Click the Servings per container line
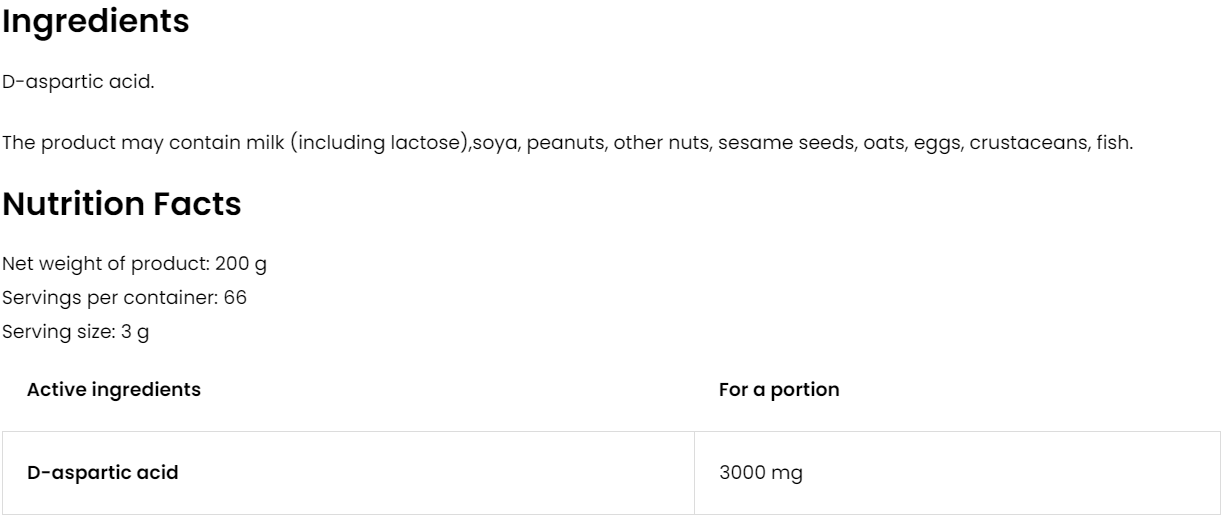This screenshot has height=523, width=1225. point(124,297)
